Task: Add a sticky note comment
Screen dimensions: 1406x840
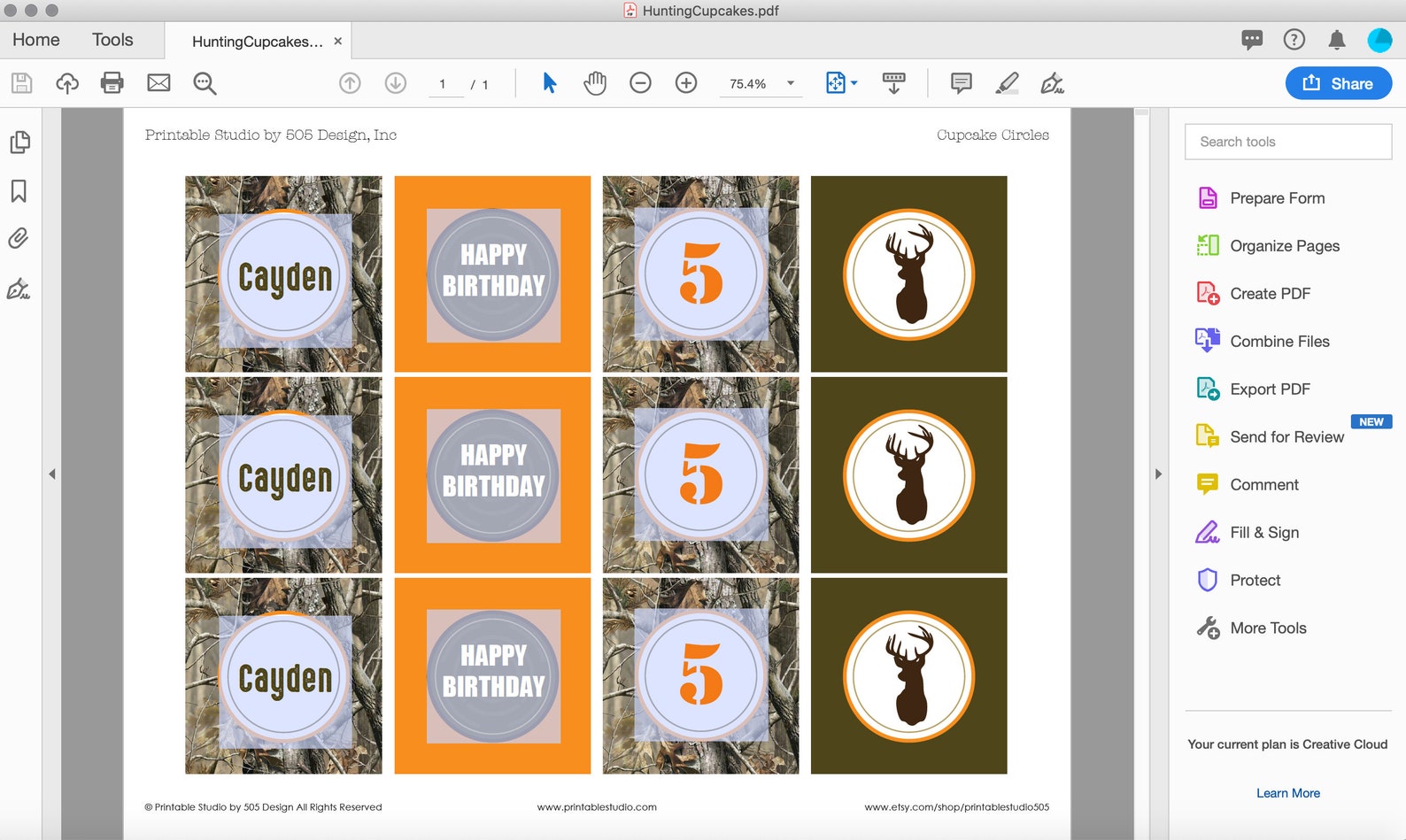Action: (x=961, y=83)
